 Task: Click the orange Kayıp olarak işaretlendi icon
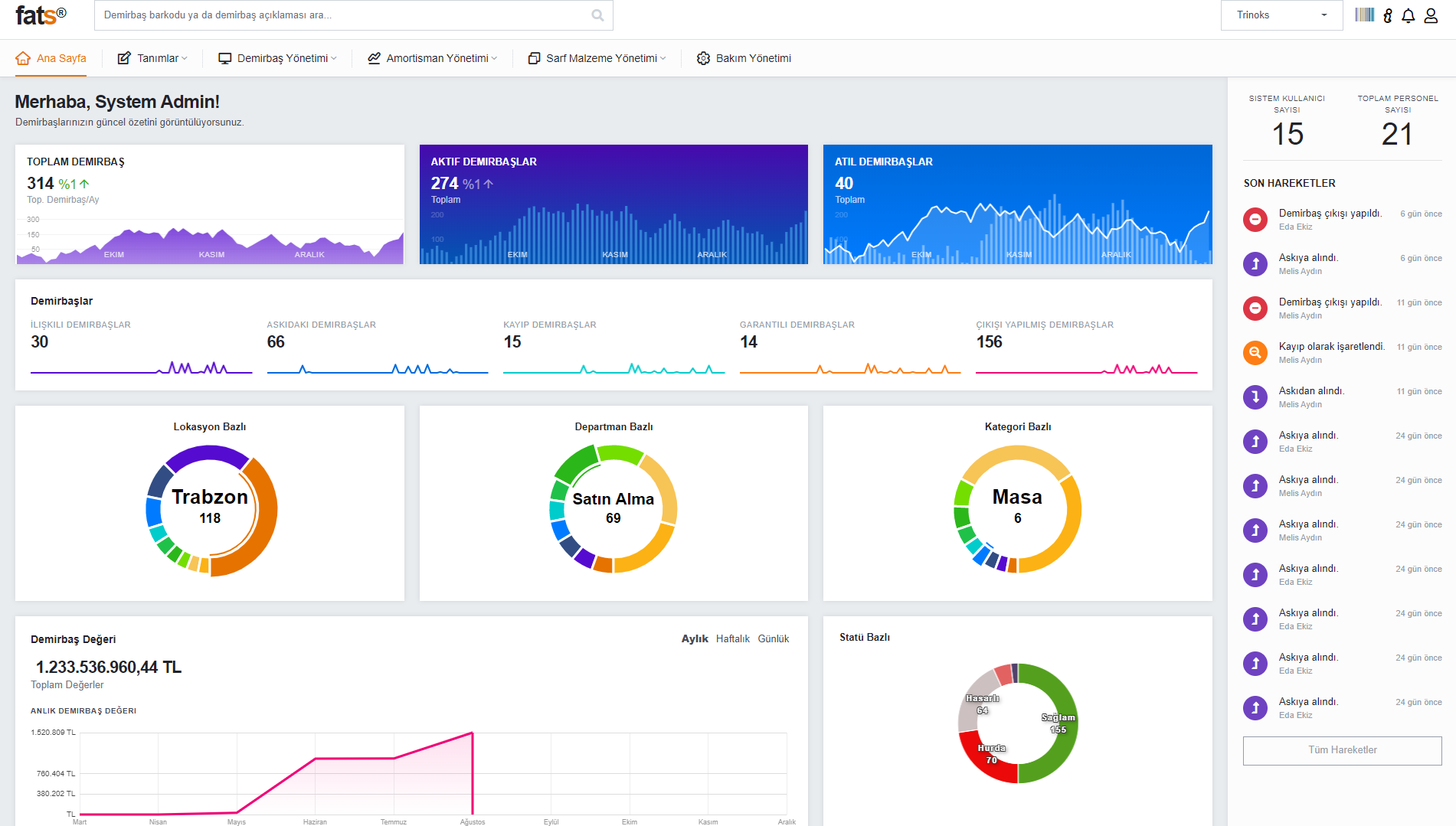1255,353
